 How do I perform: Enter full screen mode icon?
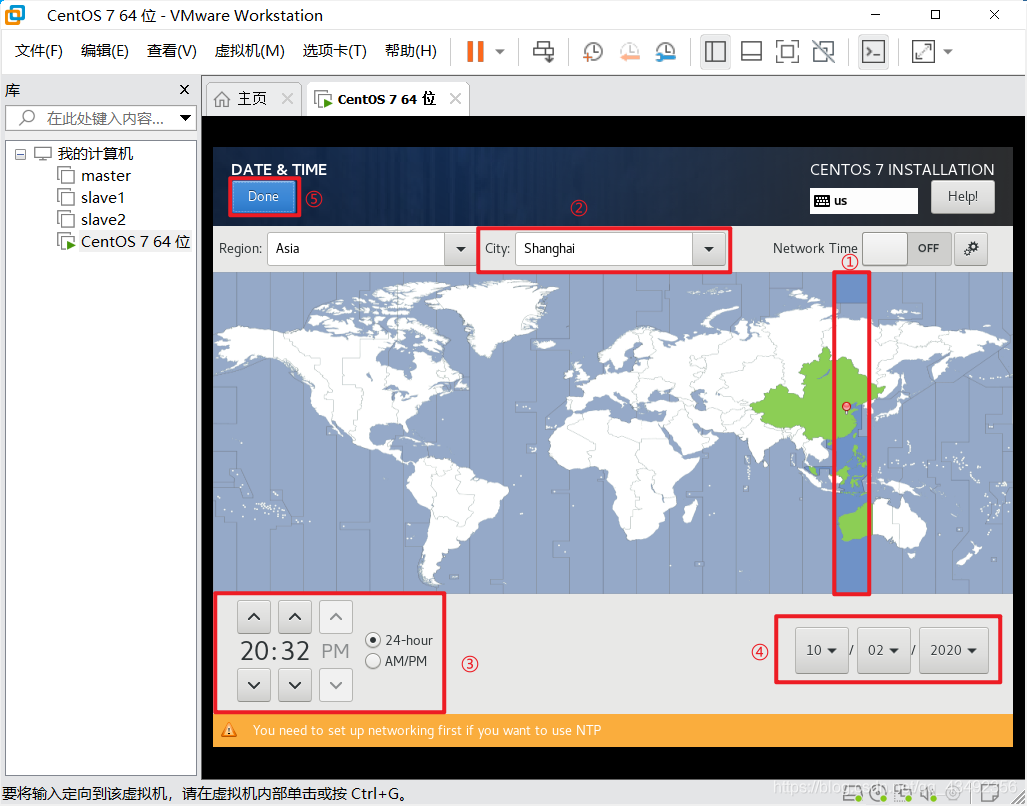tap(787, 51)
